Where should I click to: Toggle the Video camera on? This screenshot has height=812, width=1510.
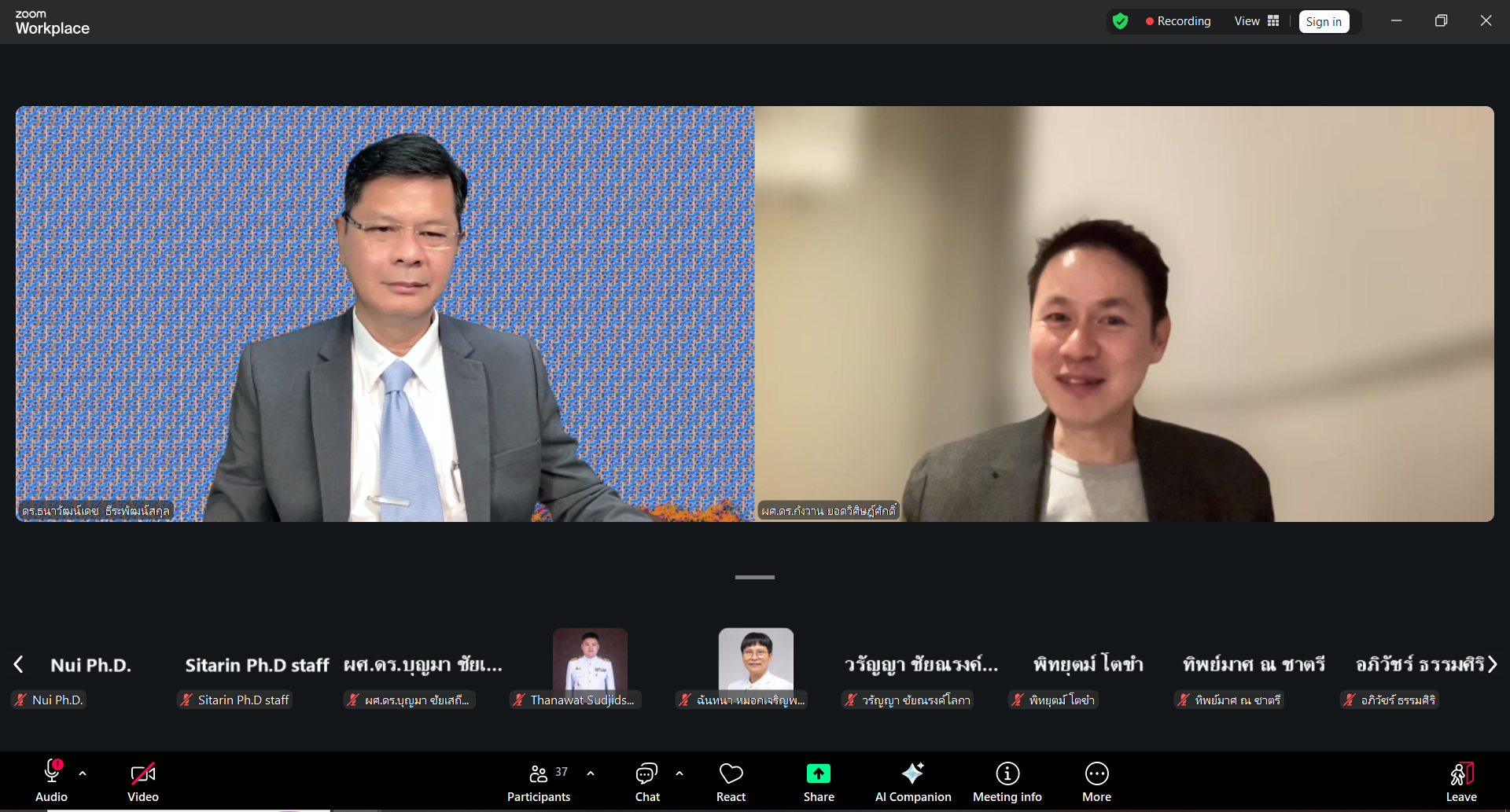coord(142,774)
